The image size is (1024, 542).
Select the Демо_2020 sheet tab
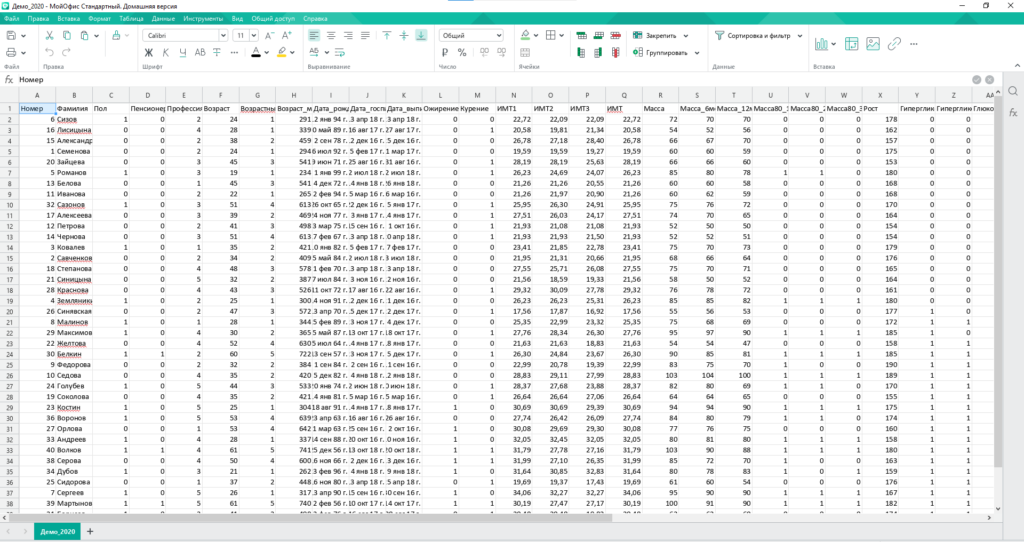tap(58, 531)
